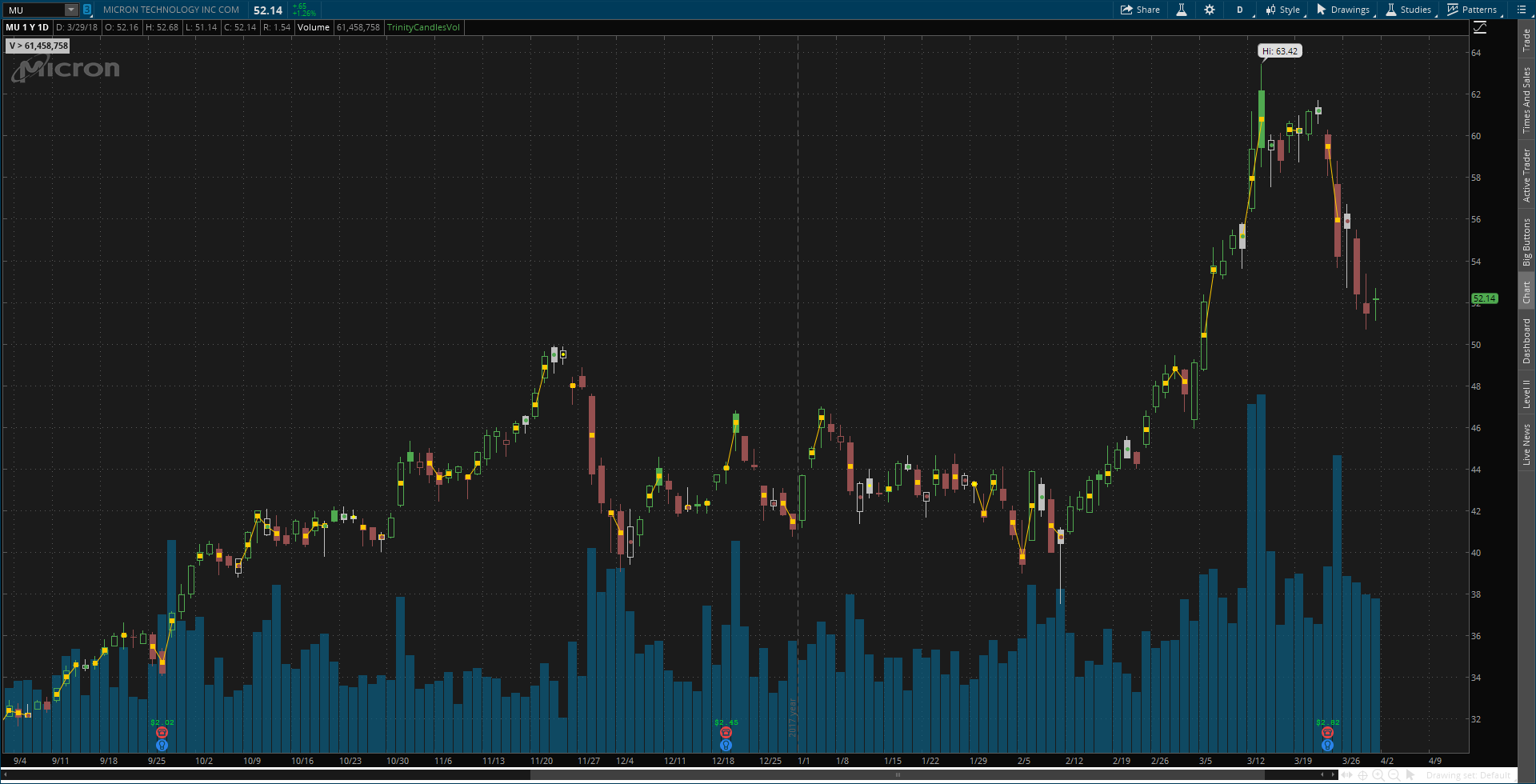Click the L: 51.14 low value
Image resolution: width=1536 pixels, height=784 pixels.
pos(201,27)
